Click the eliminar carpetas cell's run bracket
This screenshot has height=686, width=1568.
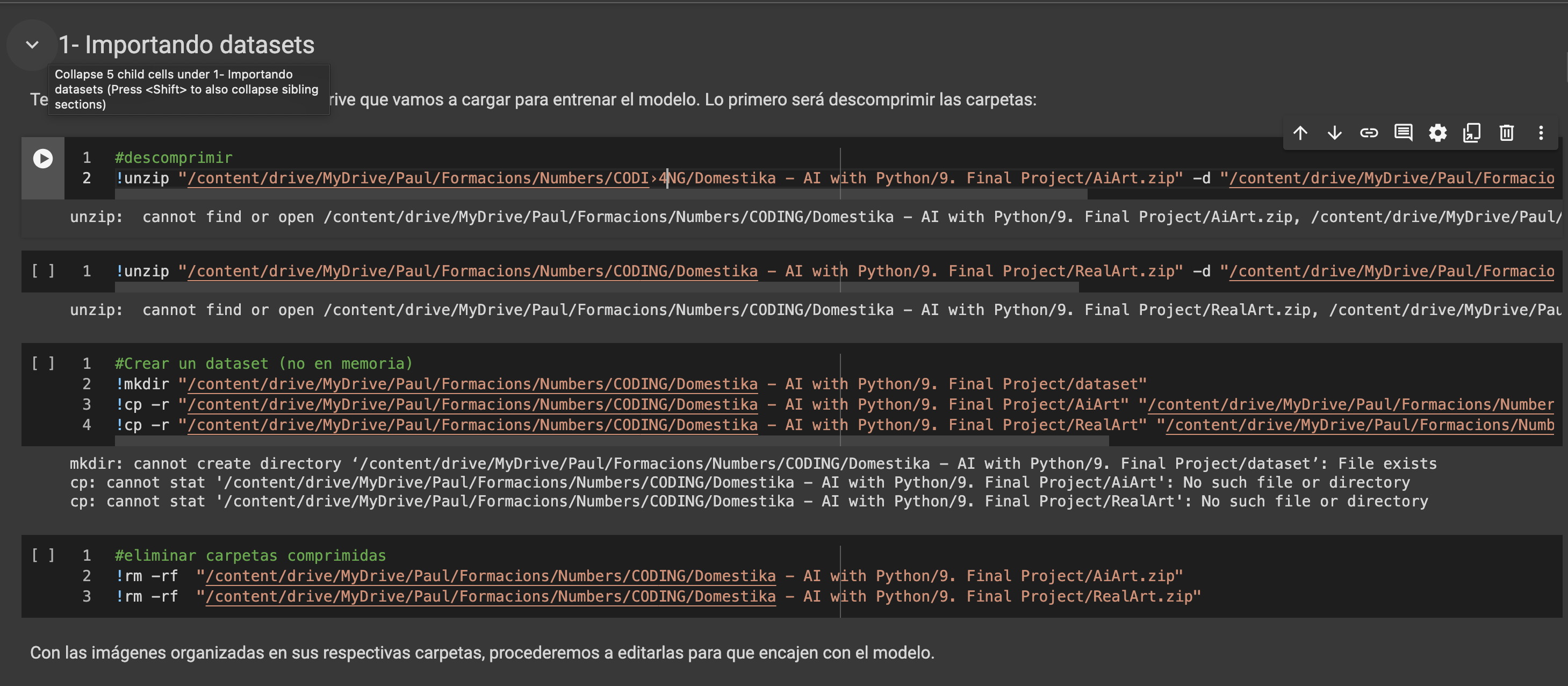pyautogui.click(x=42, y=555)
